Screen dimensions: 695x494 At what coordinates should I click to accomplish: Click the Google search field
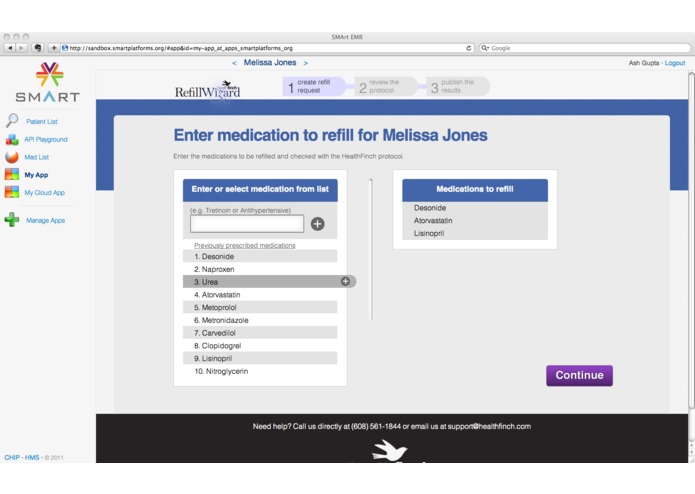coord(585,48)
